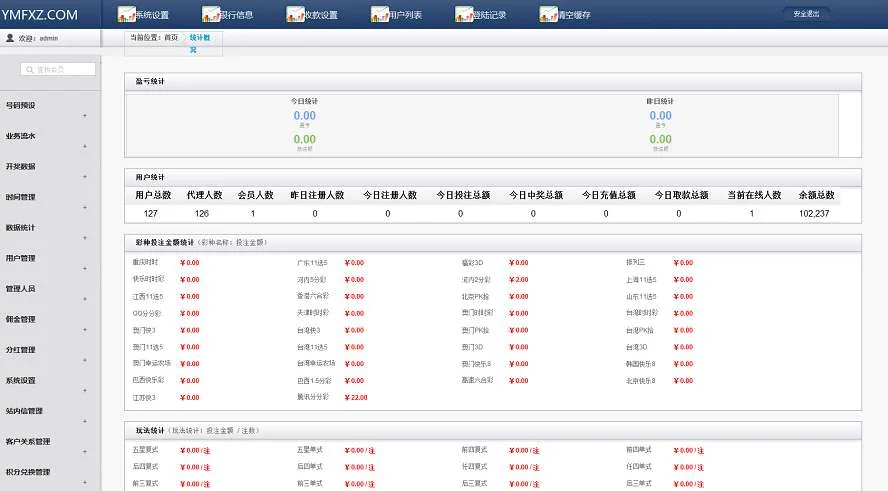Image resolution: width=888 pixels, height=491 pixels.
Task: Click the 登陆记录 chart icon
Action: pyautogui.click(x=464, y=14)
